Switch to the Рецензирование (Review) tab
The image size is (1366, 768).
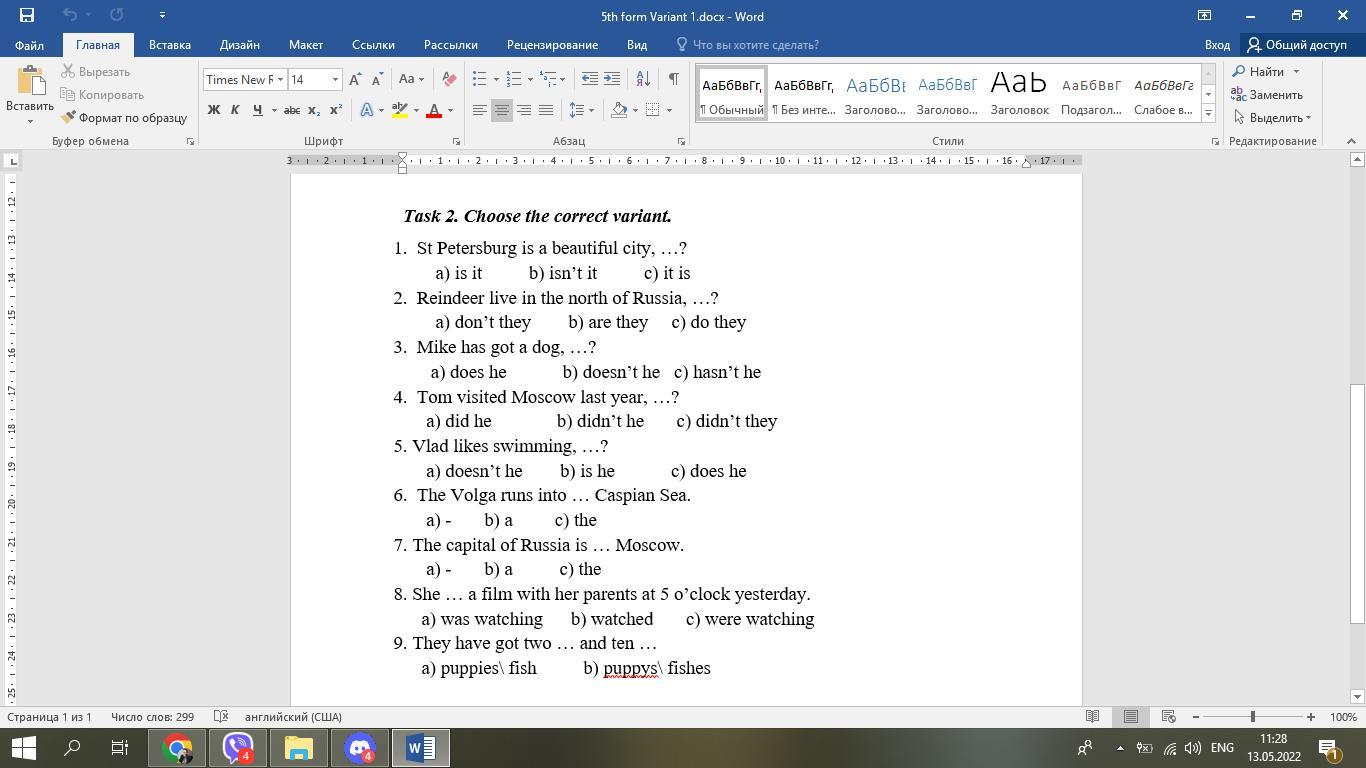click(x=552, y=45)
